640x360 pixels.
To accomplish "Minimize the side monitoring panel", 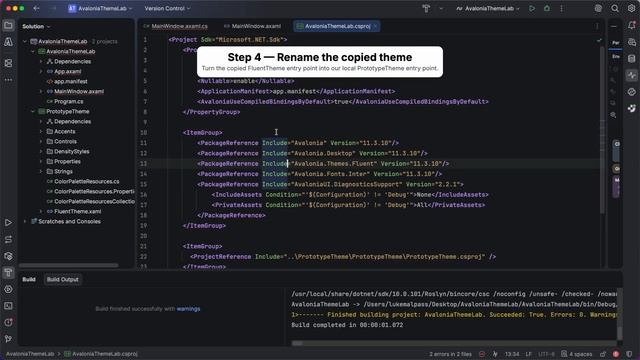I will [x=614, y=26].
